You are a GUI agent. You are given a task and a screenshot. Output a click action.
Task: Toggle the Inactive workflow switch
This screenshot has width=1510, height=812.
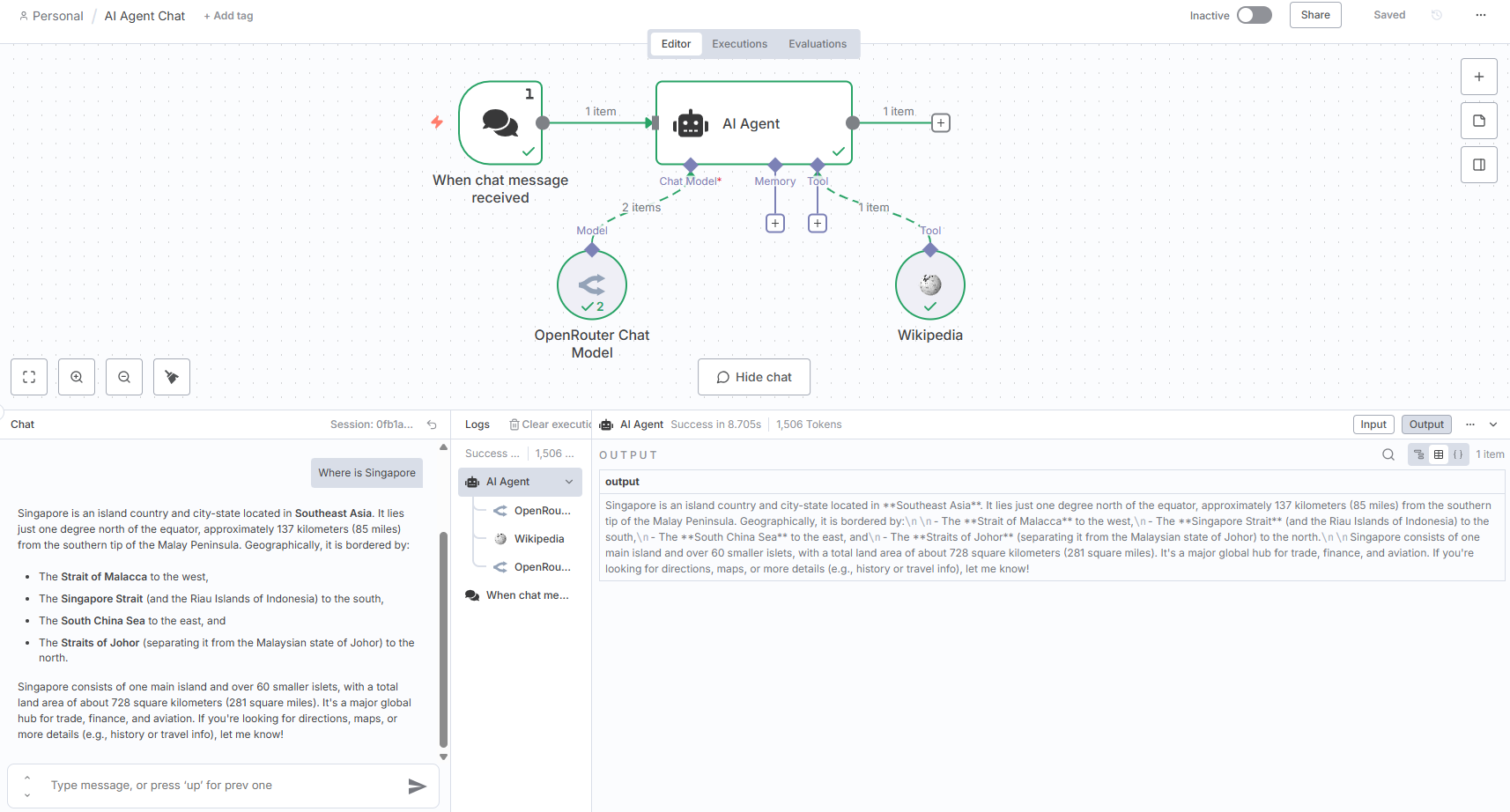click(x=1254, y=15)
